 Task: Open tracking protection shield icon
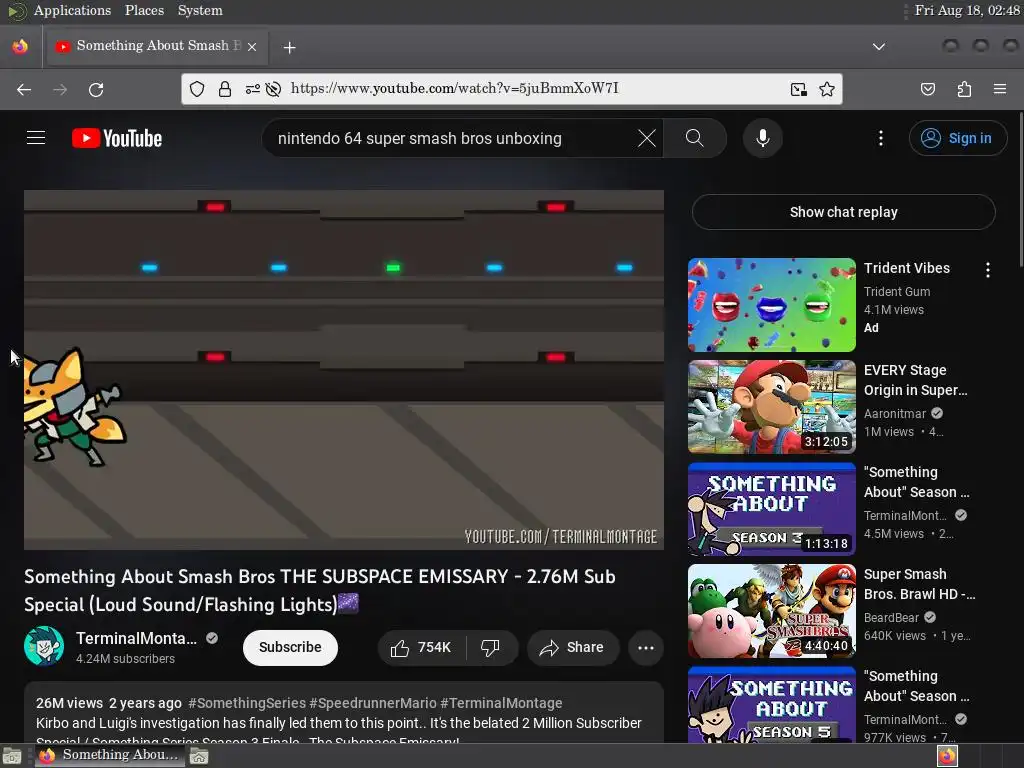[197, 89]
